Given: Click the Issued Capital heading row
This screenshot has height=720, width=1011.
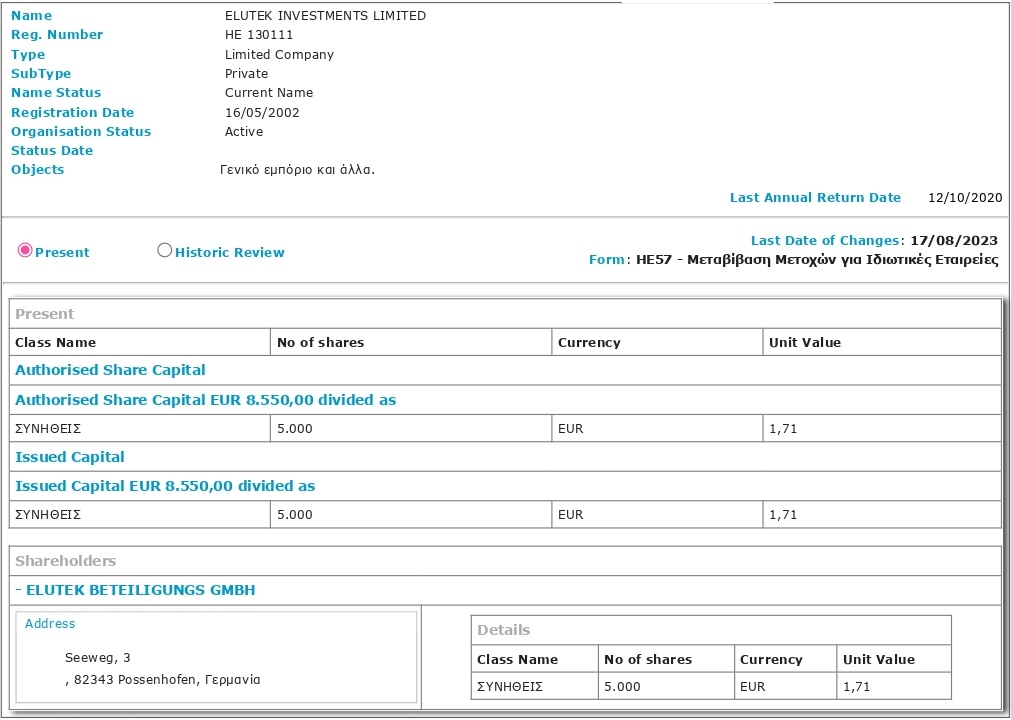Looking at the screenshot, I should coord(506,457).
